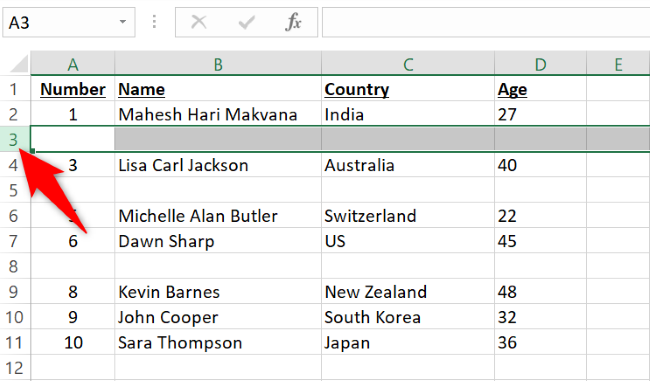Image resolution: width=650 pixels, height=381 pixels.
Task: Click the Country header cell
Action: pos(408,89)
